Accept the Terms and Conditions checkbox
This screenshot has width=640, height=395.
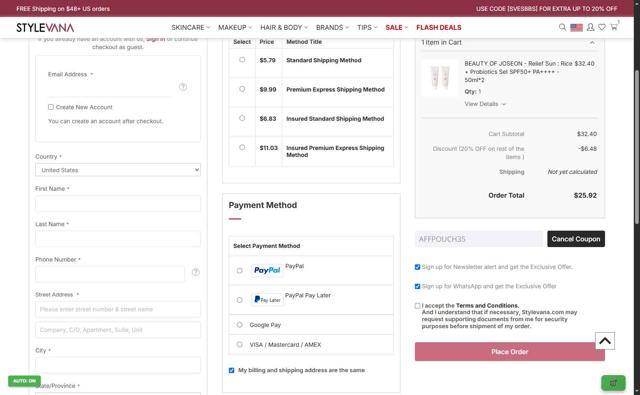tap(417, 306)
